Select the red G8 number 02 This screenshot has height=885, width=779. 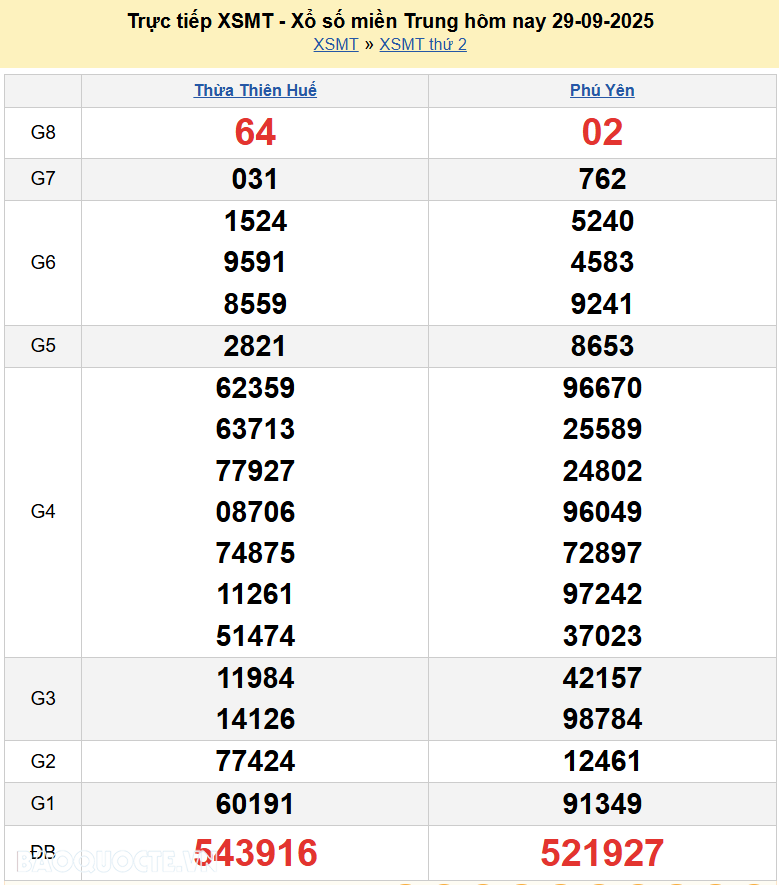click(x=602, y=132)
